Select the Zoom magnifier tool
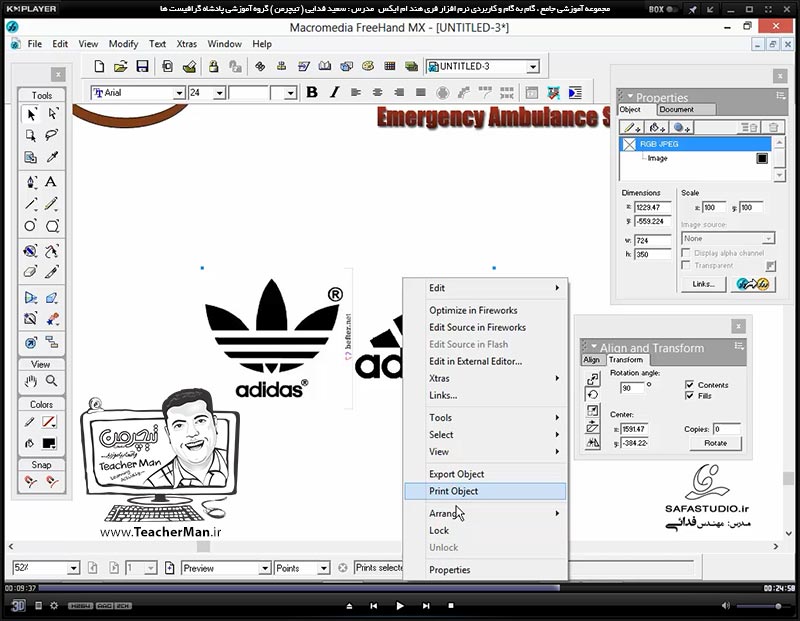This screenshot has height=621, width=800. (x=52, y=381)
